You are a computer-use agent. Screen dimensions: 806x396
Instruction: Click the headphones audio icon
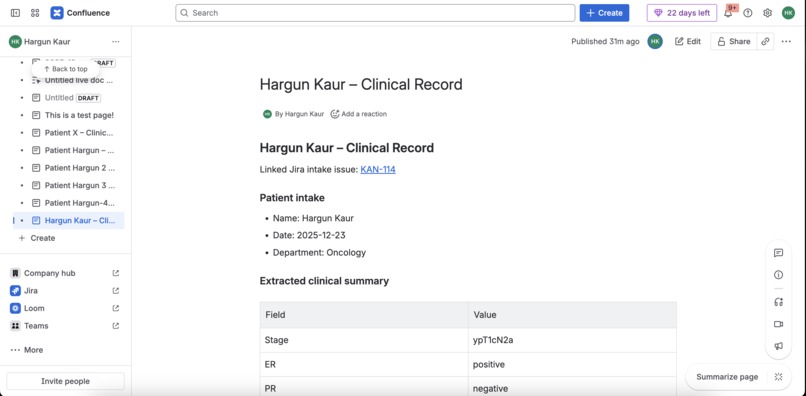778,302
